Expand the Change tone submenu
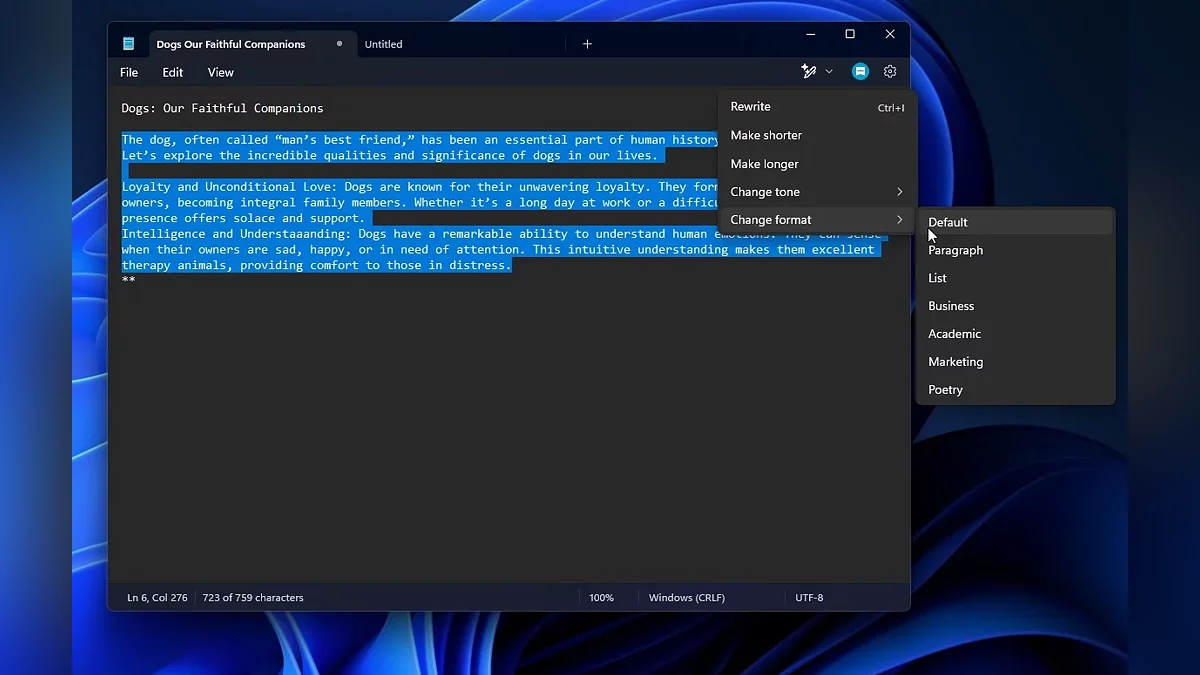 pos(815,192)
